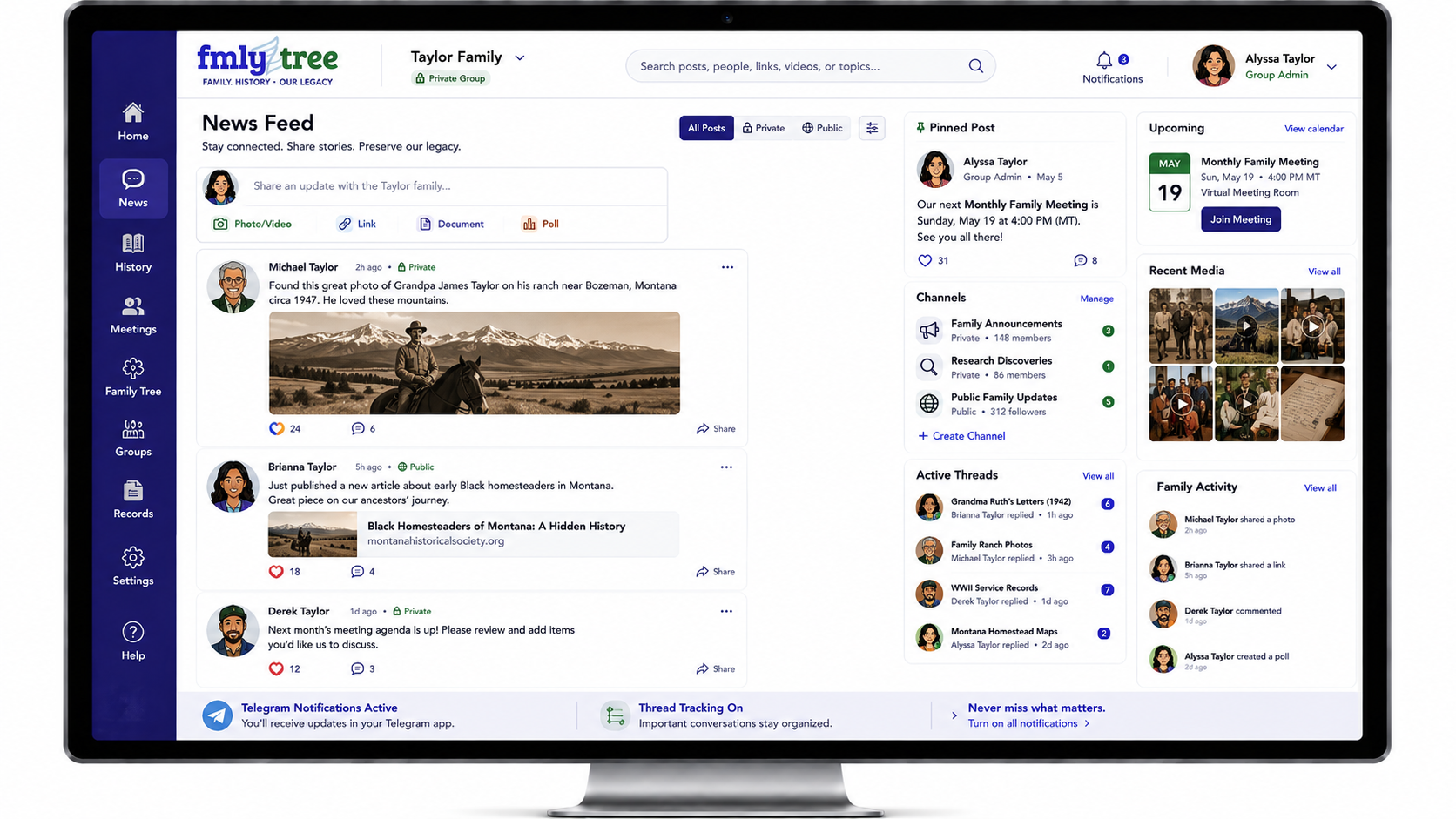Open Public Family Updates globe icon
The image size is (1456, 819).
929,404
